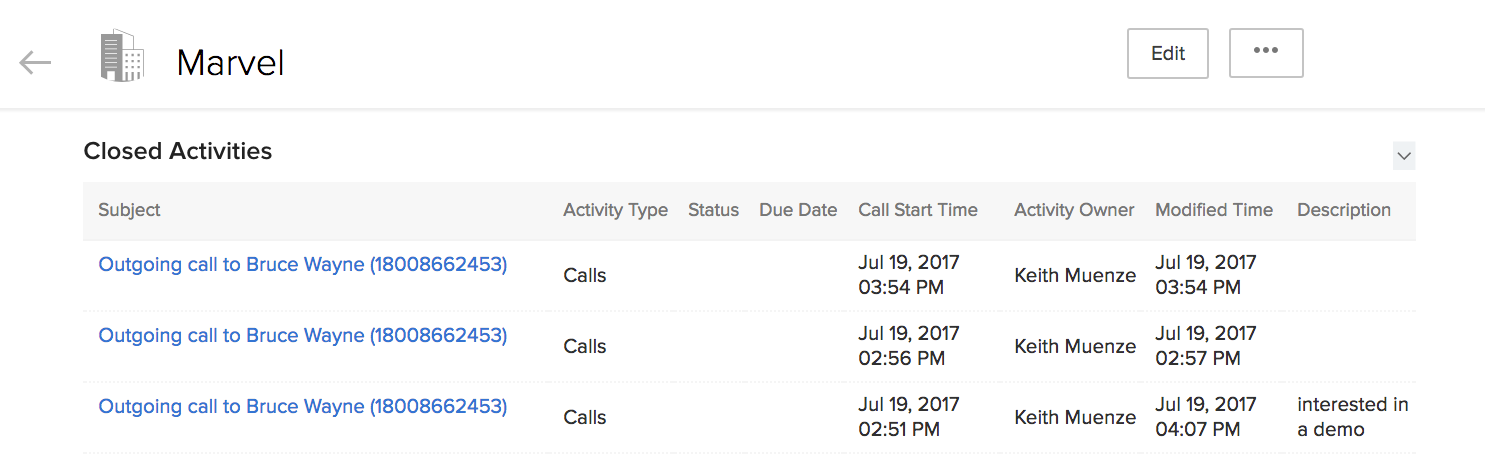The height and width of the screenshot is (455, 1485).
Task: Click the Closed Activities section title
Action: 178,151
